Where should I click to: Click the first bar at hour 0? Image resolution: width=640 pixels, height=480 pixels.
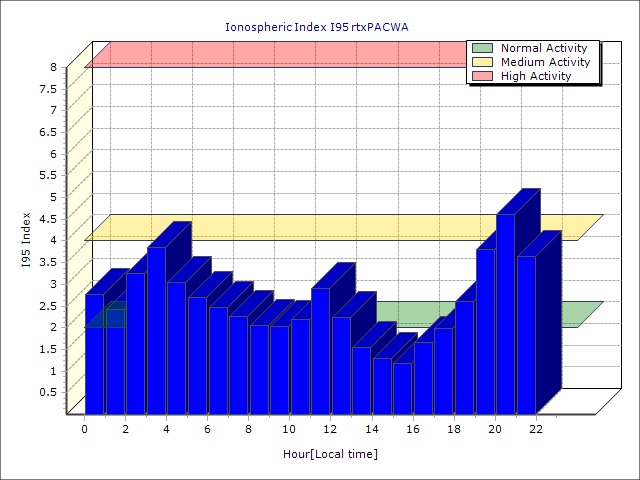[94, 355]
